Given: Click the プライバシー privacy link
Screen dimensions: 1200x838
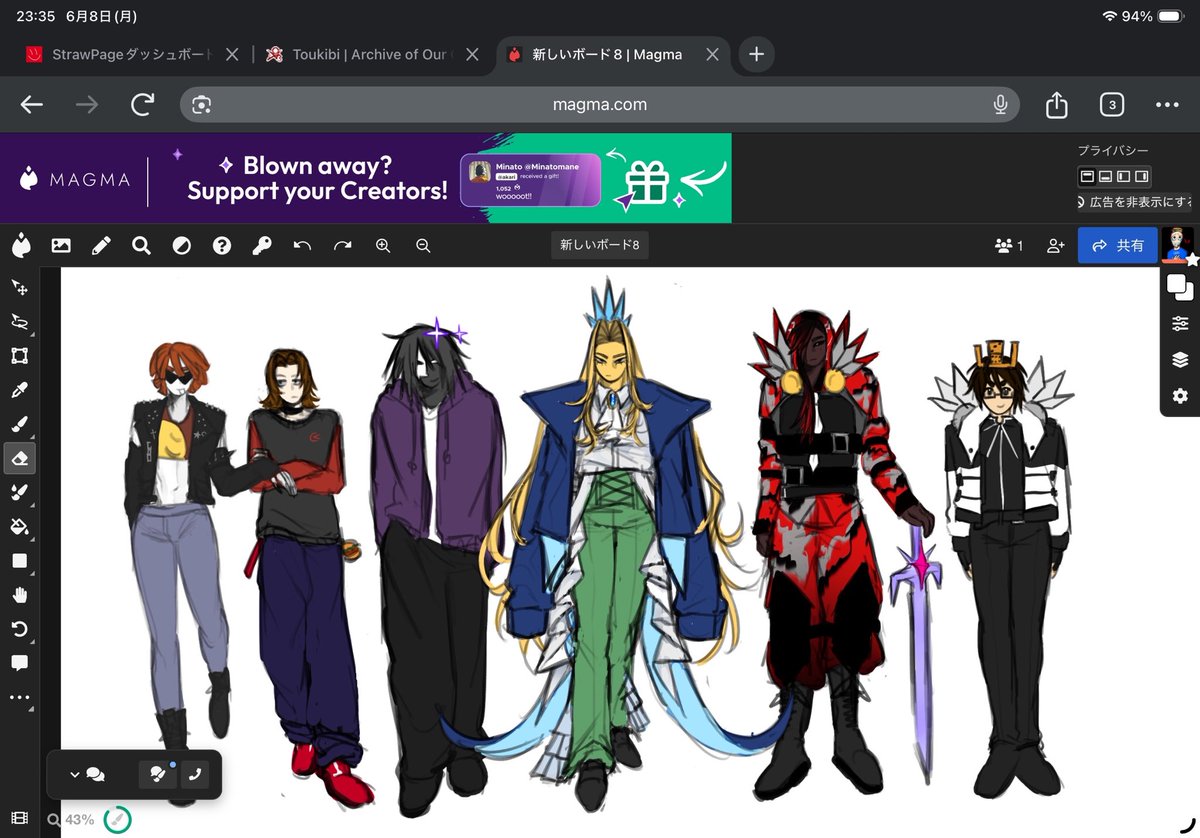Looking at the screenshot, I should tap(1113, 151).
